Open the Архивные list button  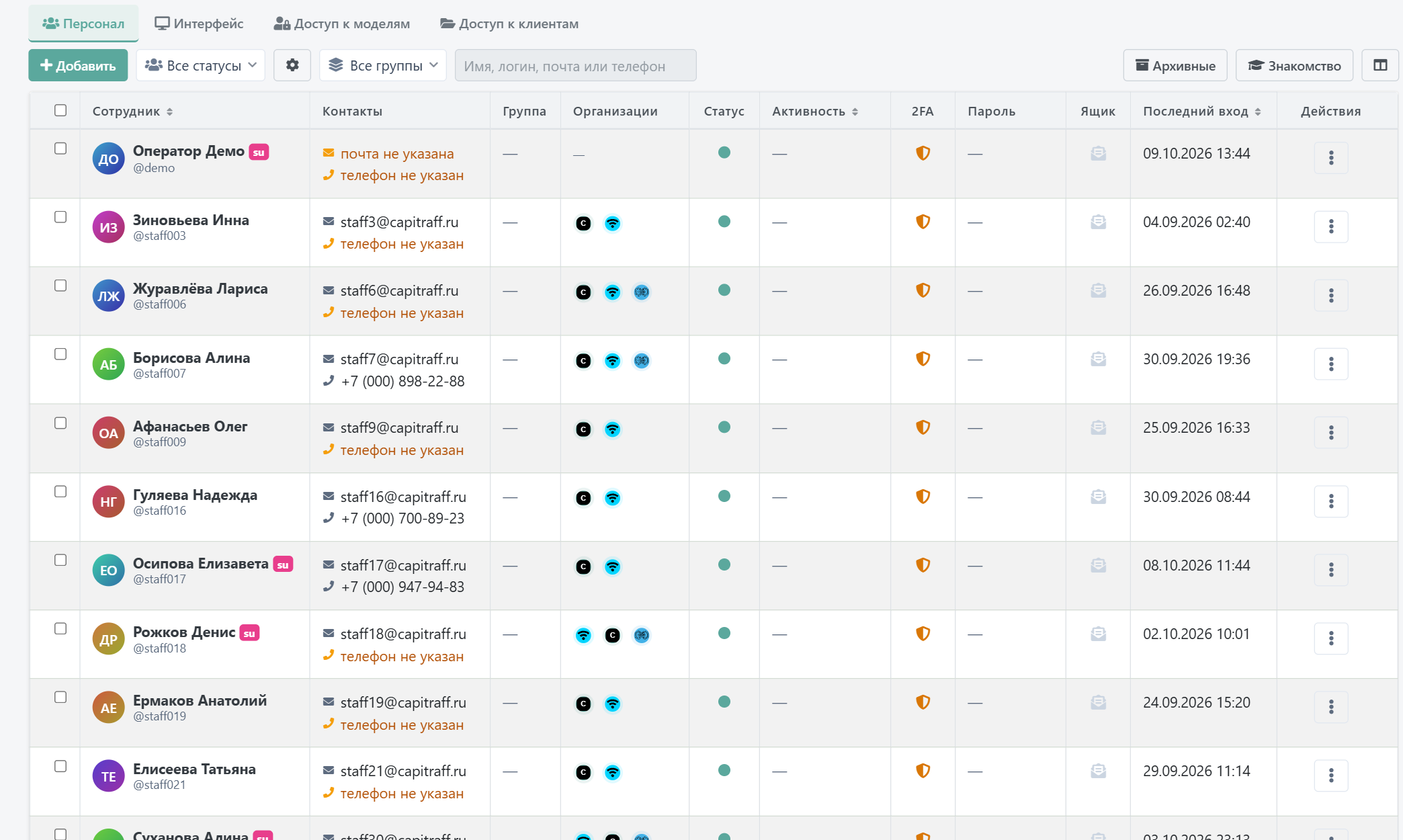click(x=1175, y=65)
